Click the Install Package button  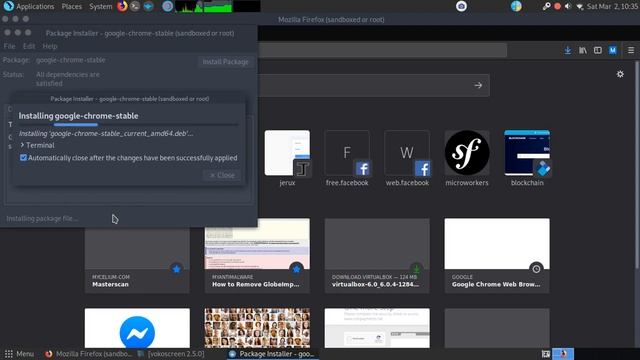[225, 62]
